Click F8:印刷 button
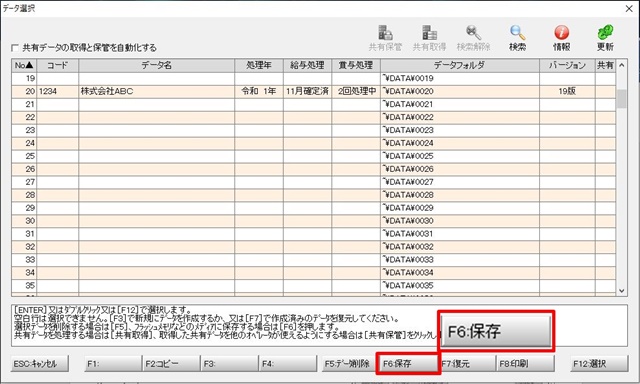The height and width of the screenshot is (384, 640). tap(525, 364)
